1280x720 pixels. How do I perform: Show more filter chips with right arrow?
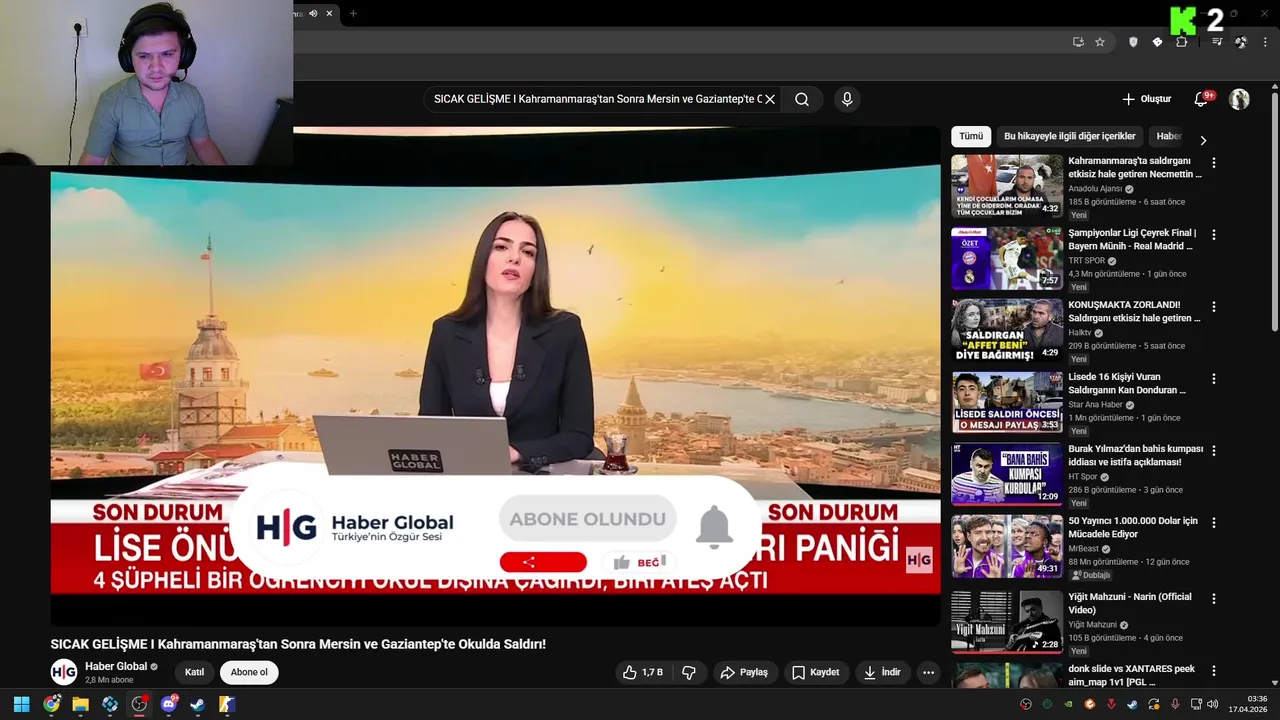(x=1203, y=140)
